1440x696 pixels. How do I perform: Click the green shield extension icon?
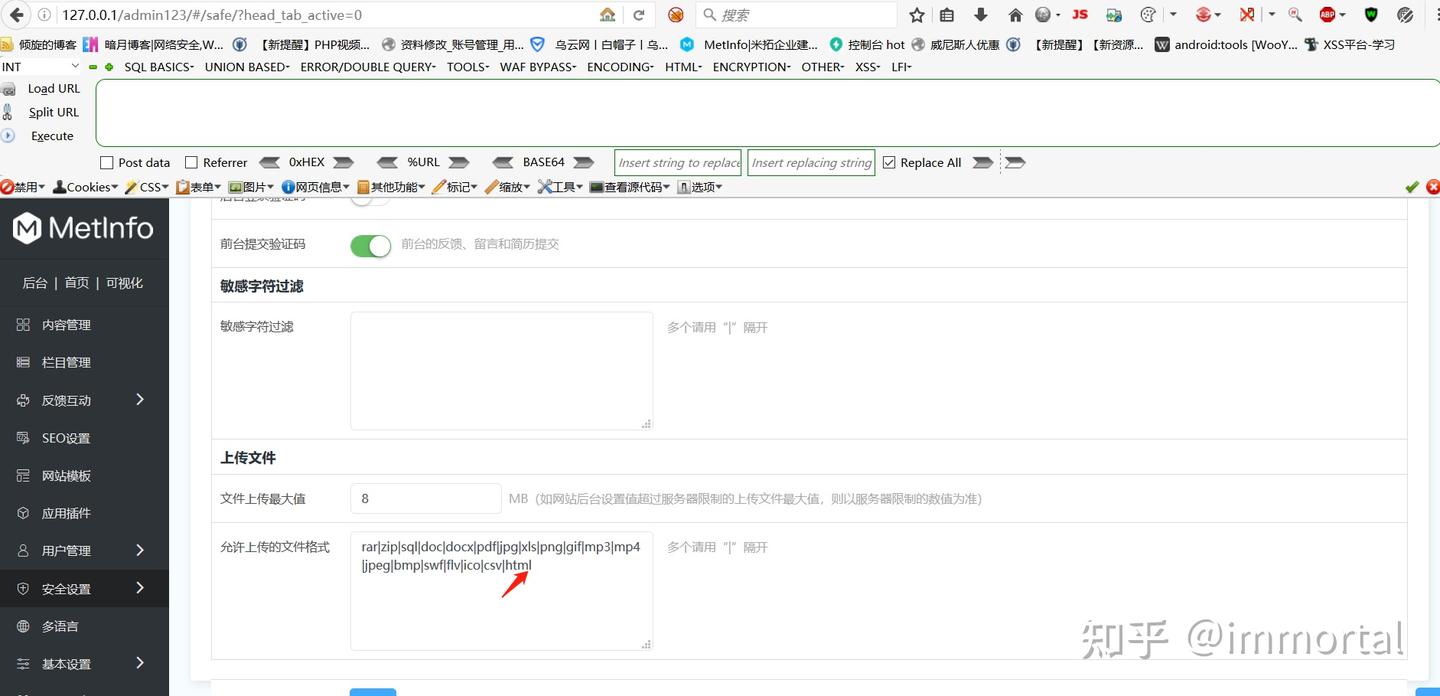coord(1371,15)
